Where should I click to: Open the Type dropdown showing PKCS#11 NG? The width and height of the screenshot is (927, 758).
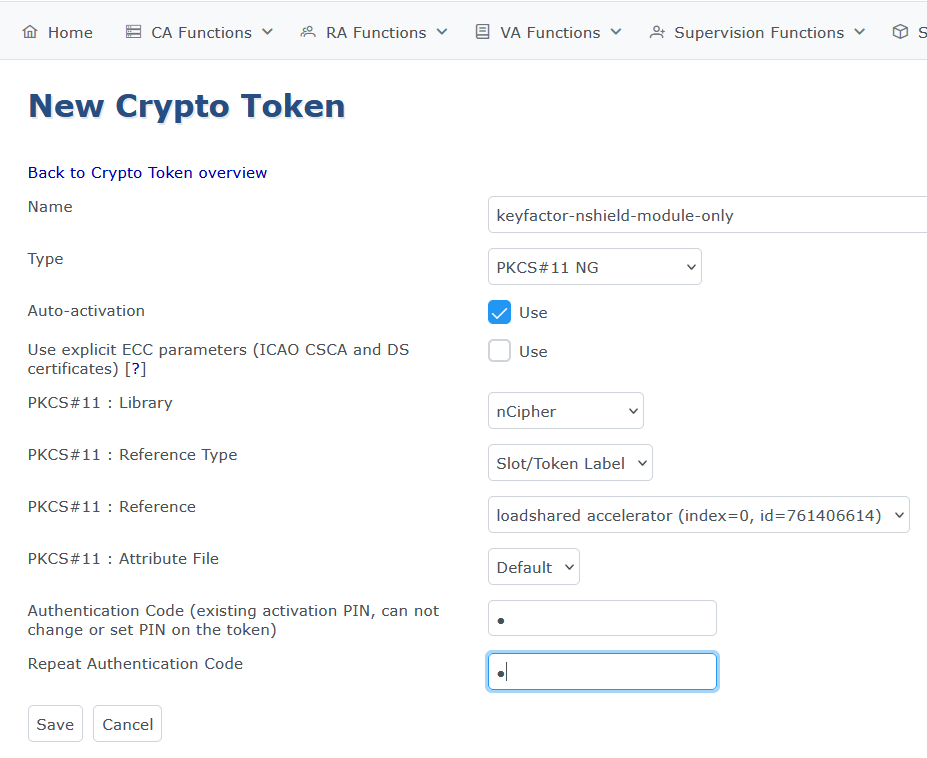coord(594,267)
